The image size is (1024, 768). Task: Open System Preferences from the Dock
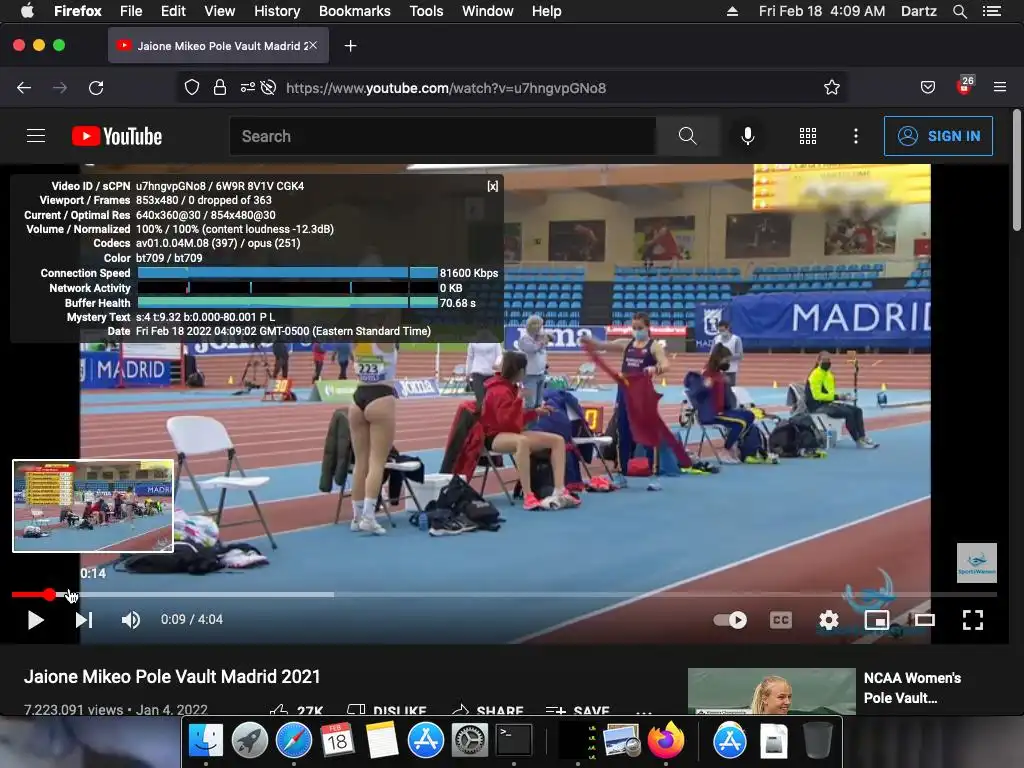pyautogui.click(x=470, y=740)
